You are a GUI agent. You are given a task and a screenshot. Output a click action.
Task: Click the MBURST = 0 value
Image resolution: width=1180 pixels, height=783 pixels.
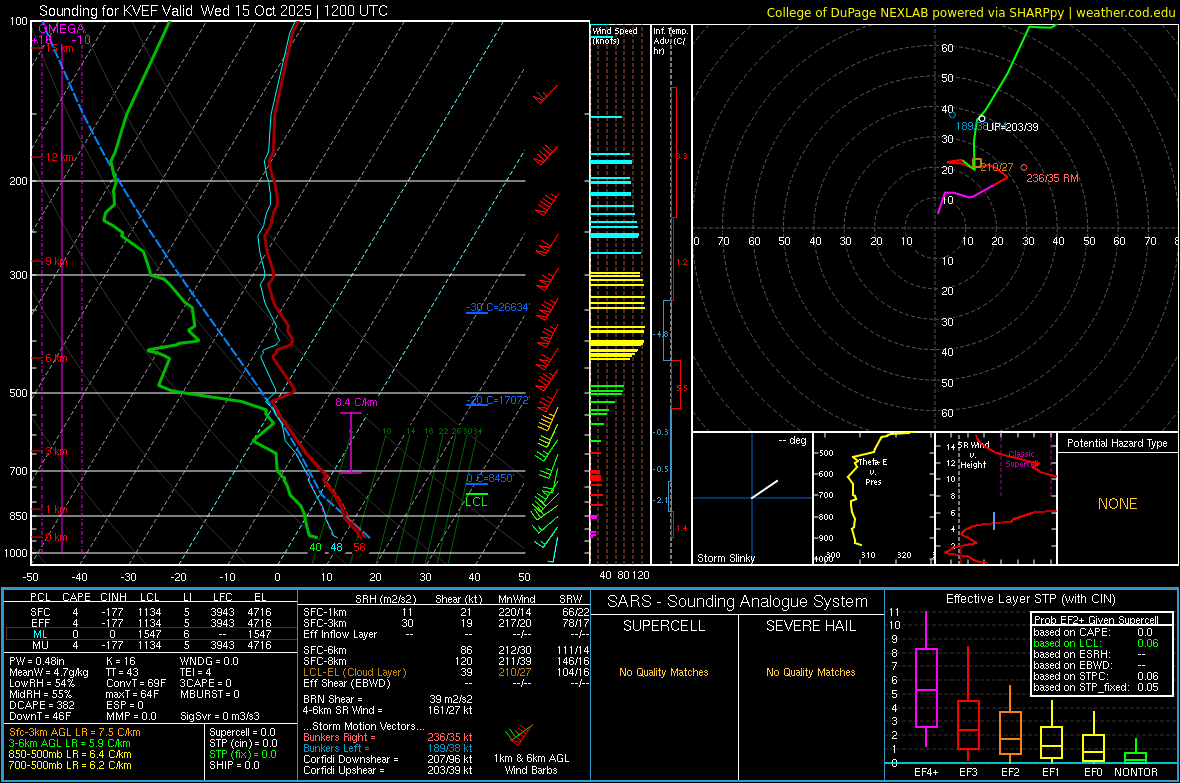[x=210, y=694]
